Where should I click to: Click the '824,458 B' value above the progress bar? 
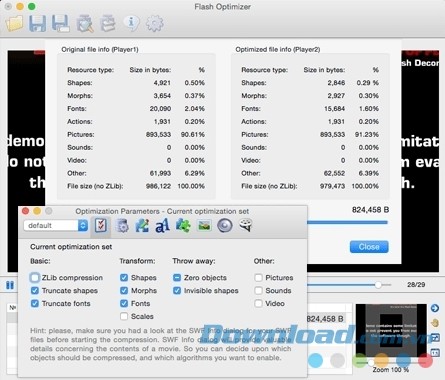click(x=370, y=210)
